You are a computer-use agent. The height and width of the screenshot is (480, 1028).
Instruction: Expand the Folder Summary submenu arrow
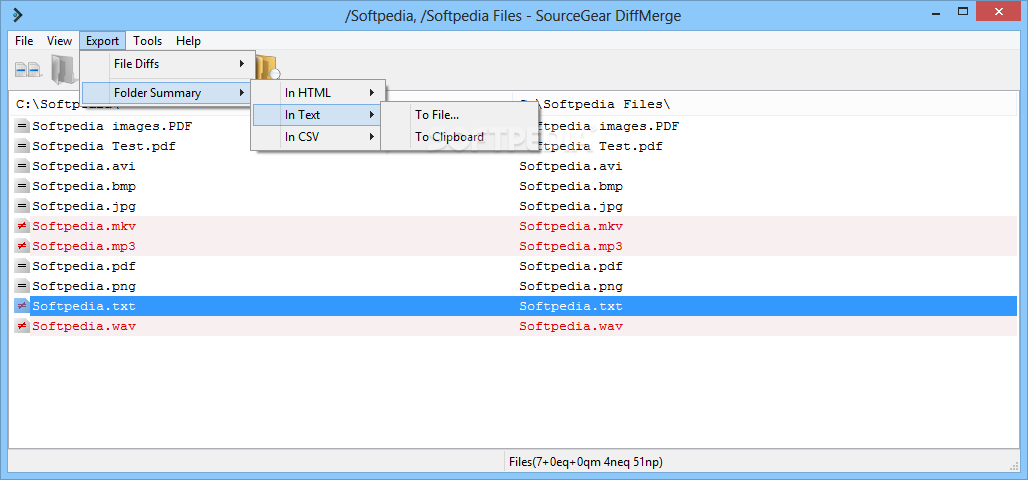point(242,92)
